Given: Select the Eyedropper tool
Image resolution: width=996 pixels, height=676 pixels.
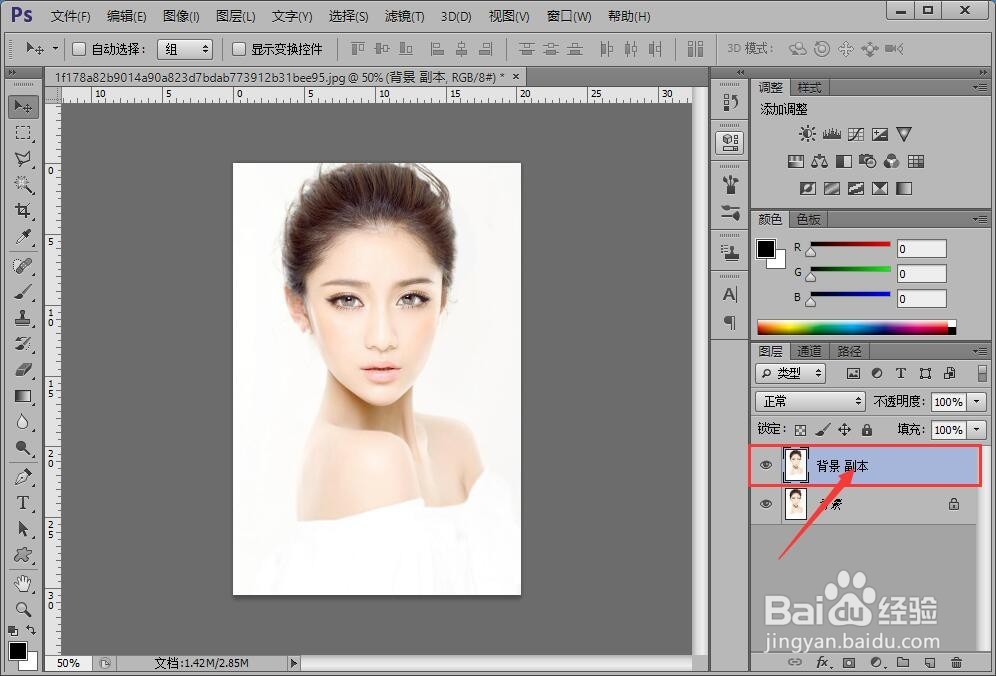Looking at the screenshot, I should click(x=23, y=238).
